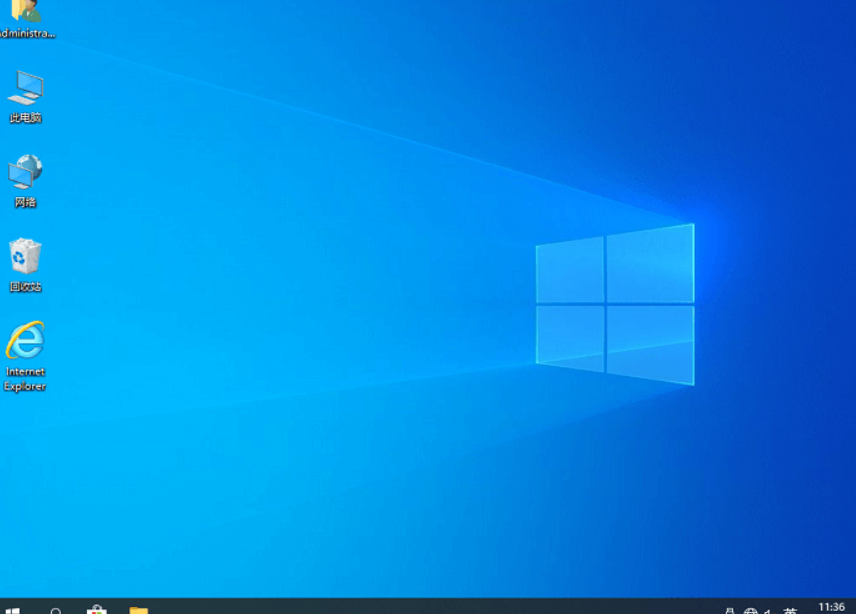Toggle the 英 input method indicator
Screen dimensions: 856x614
(x=790, y=610)
